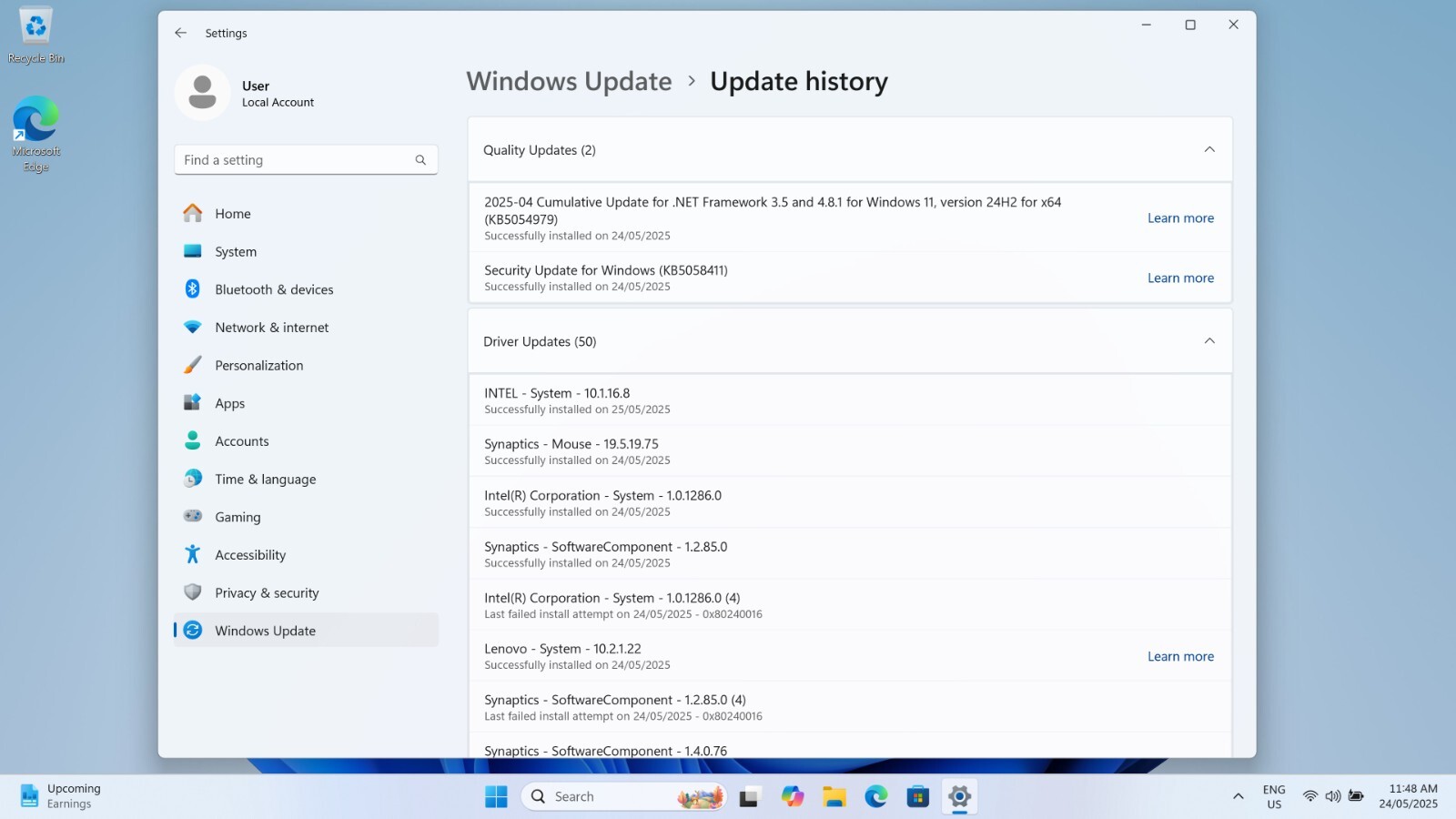The width and height of the screenshot is (1456, 819).
Task: Click the user profile avatar
Action: tap(202, 93)
